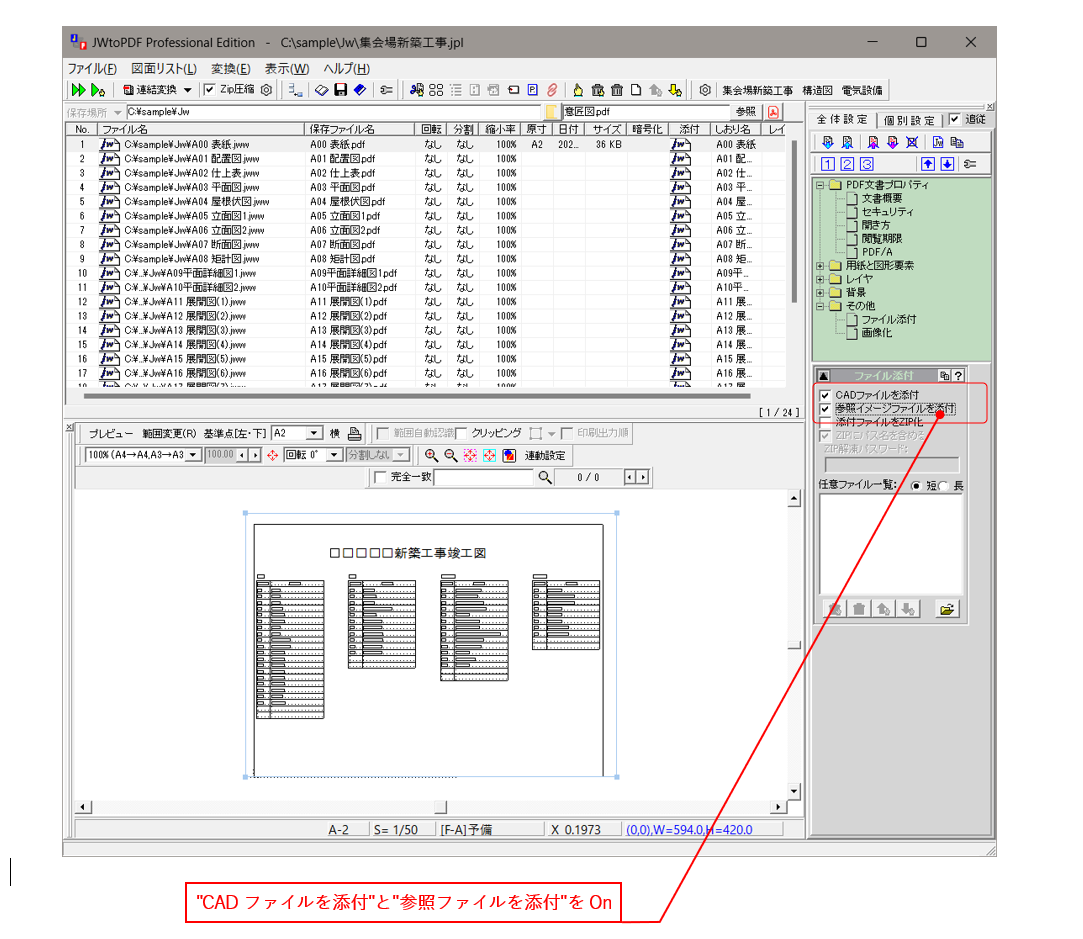This screenshot has width=1083, height=939.
Task: Open the 変換(E) menu
Action: tap(230, 69)
